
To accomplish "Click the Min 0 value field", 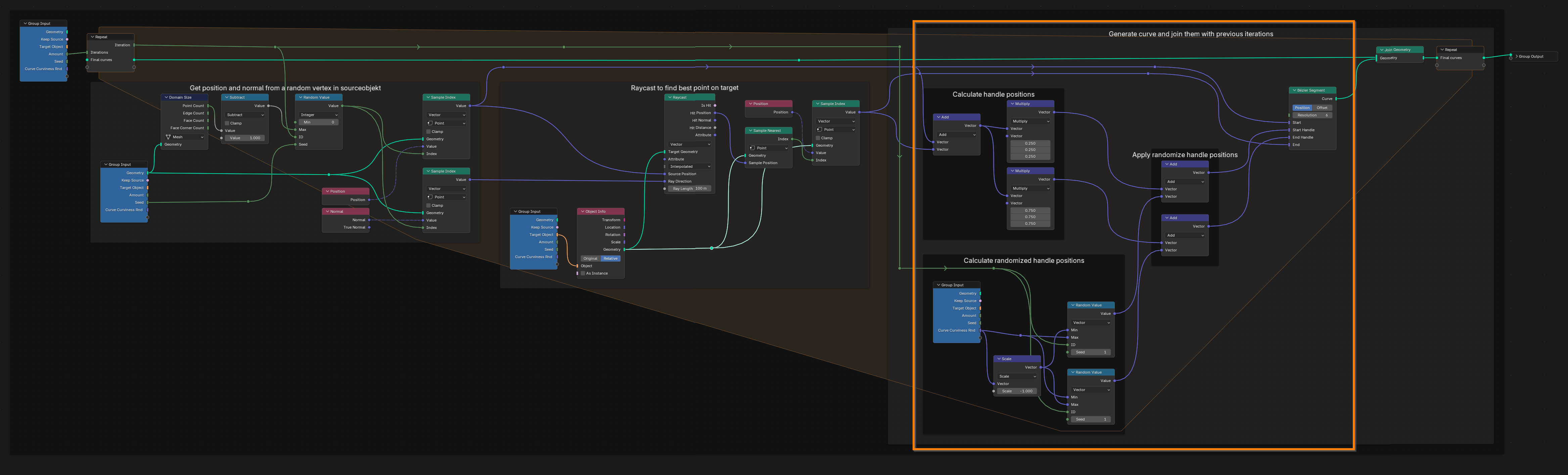I will (318, 122).
